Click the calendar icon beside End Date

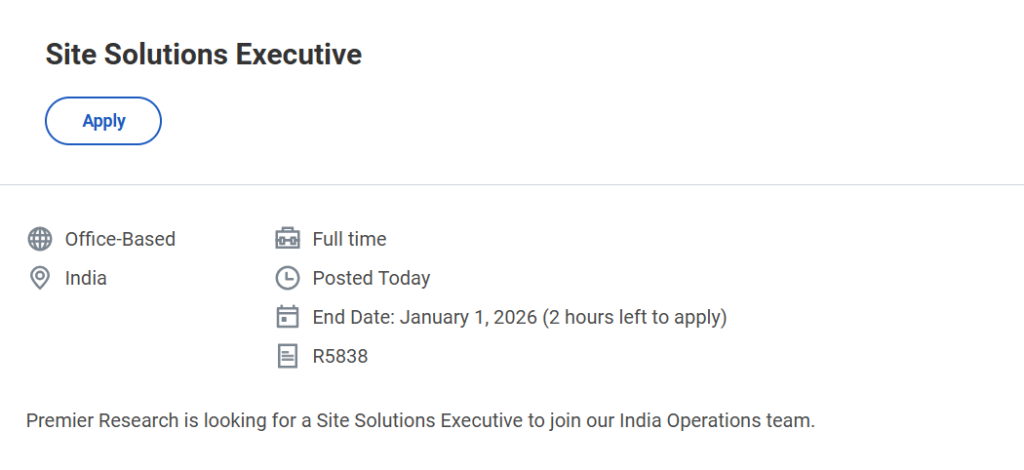(x=287, y=317)
